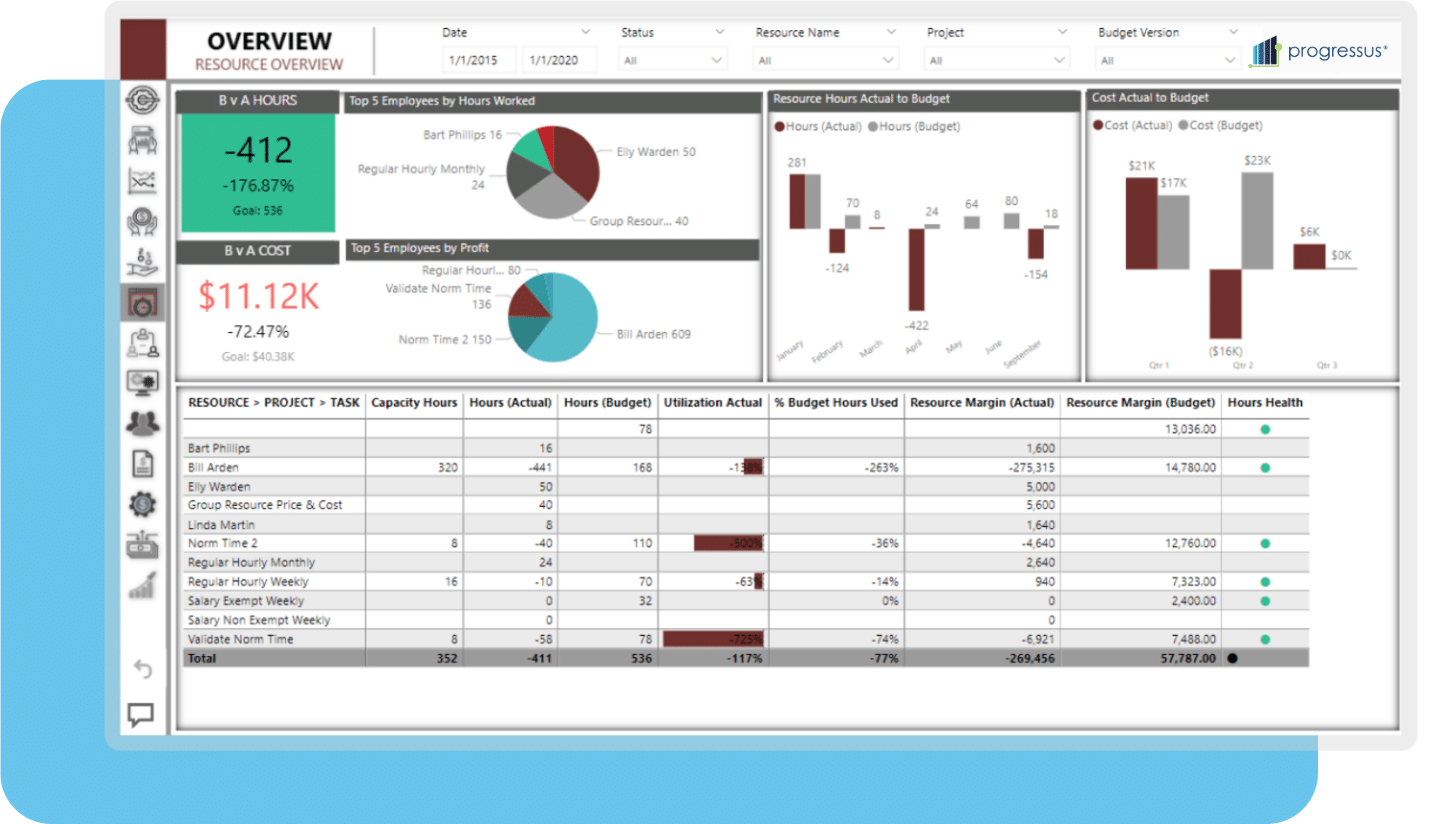This screenshot has height=824, width=1430.
Task: Toggle Cost (Budget) legend marker
Action: [x=1185, y=126]
